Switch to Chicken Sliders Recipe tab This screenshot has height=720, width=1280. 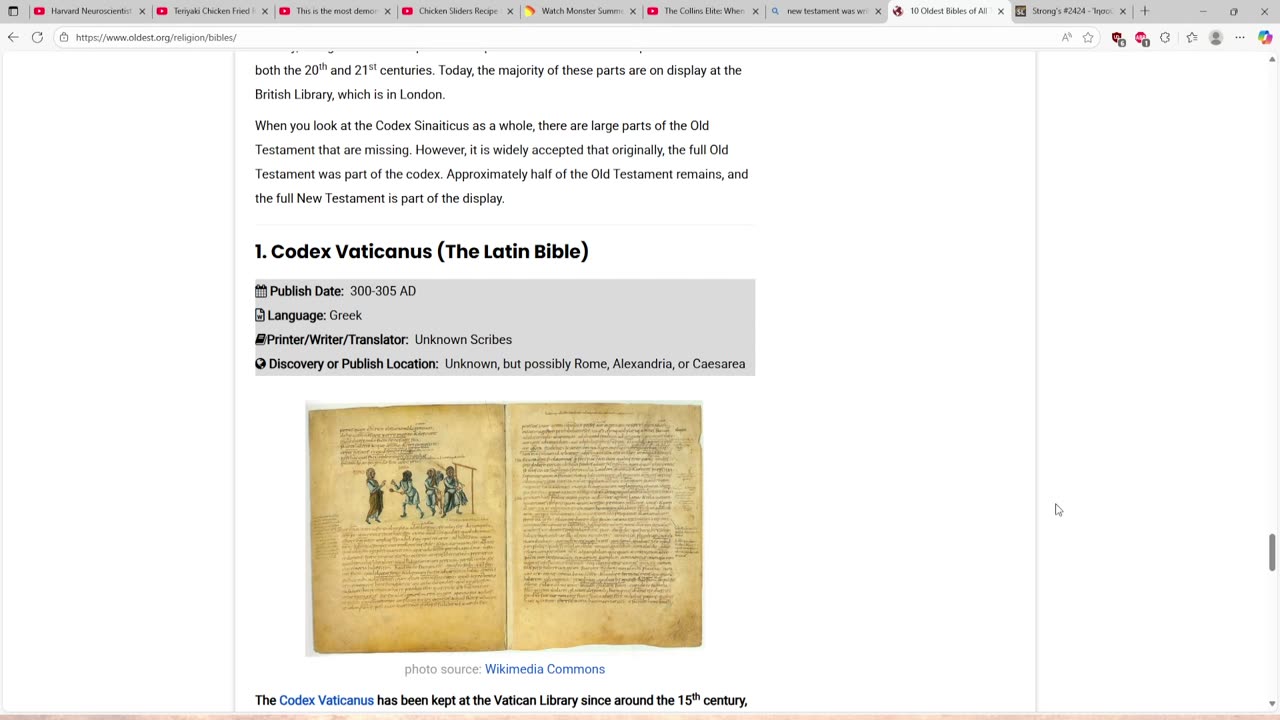pyautogui.click(x=458, y=11)
